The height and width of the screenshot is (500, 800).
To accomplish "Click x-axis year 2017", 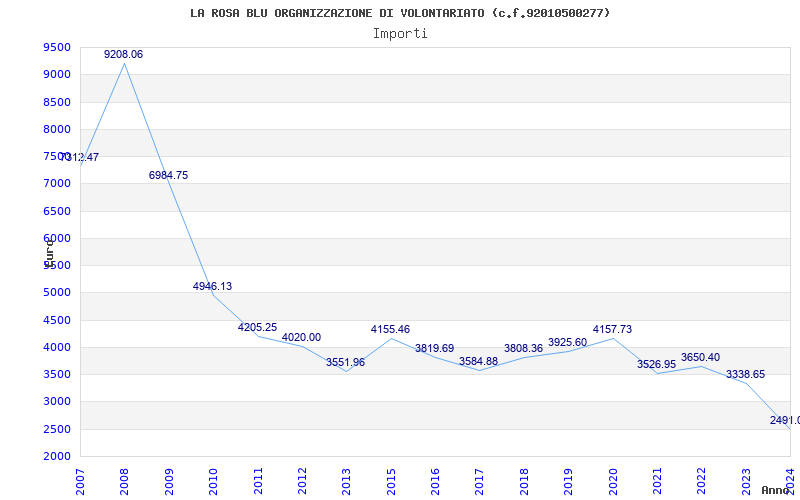I will pyautogui.click(x=480, y=482).
